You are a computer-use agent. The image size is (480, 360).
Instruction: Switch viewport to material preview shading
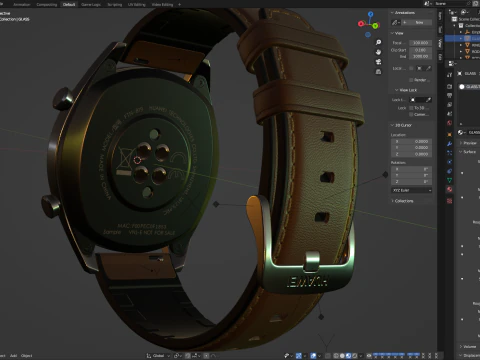[349, 356]
